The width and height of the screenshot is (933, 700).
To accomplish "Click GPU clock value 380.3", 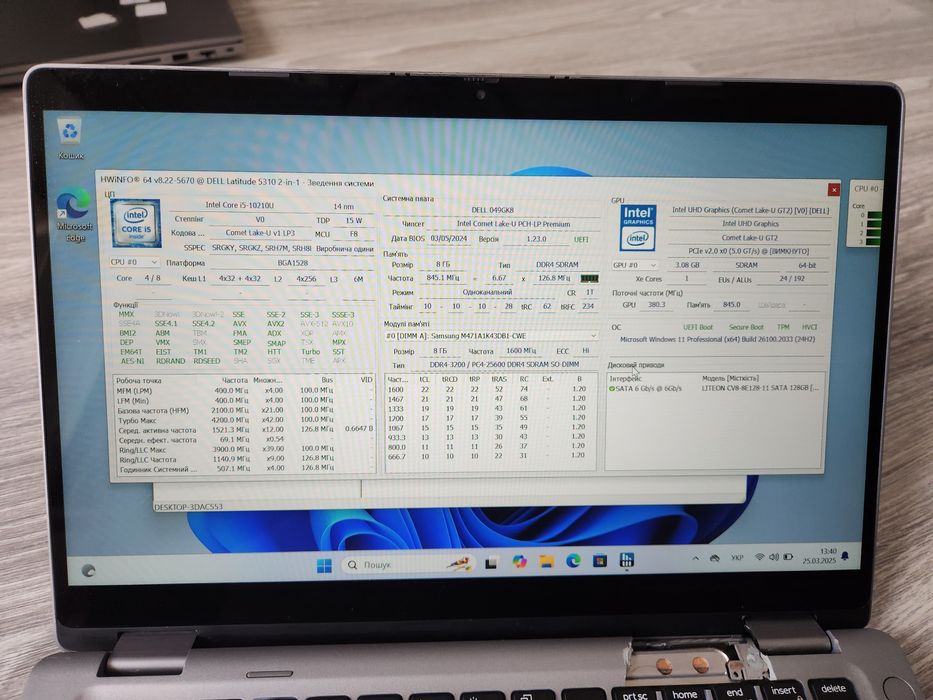I will click(x=656, y=305).
